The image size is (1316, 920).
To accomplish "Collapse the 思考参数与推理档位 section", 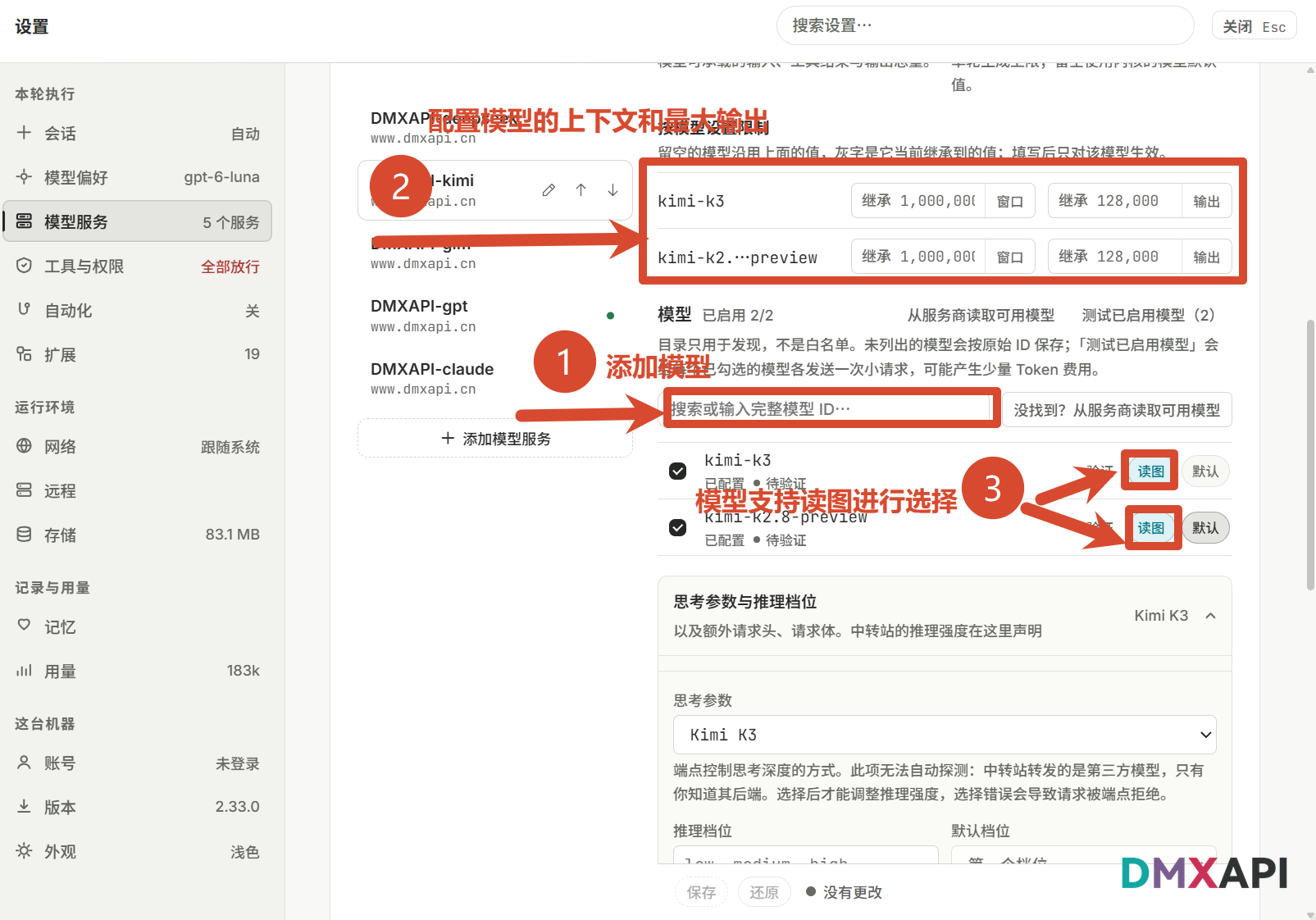I will pyautogui.click(x=1210, y=616).
